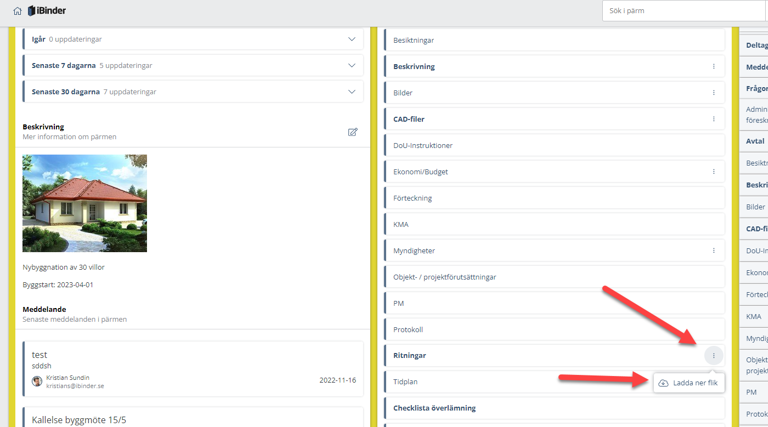This screenshot has width=768, height=427.
Task: Open the Ritningar tab
Action: (554, 356)
